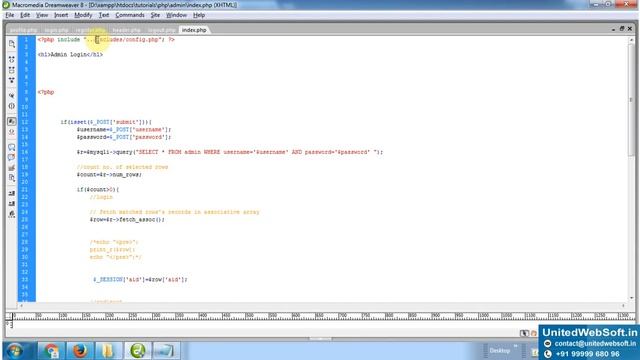Click the Indent Code icon
640x360 pixels.
11,193
